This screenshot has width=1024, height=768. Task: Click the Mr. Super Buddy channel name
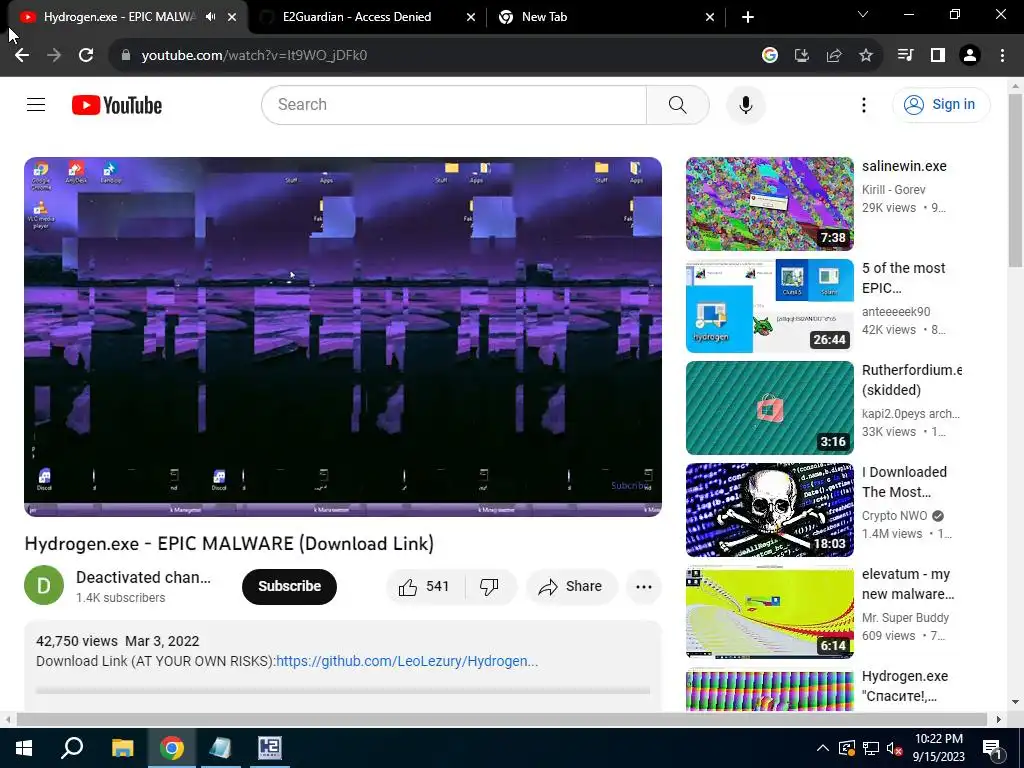[905, 618]
